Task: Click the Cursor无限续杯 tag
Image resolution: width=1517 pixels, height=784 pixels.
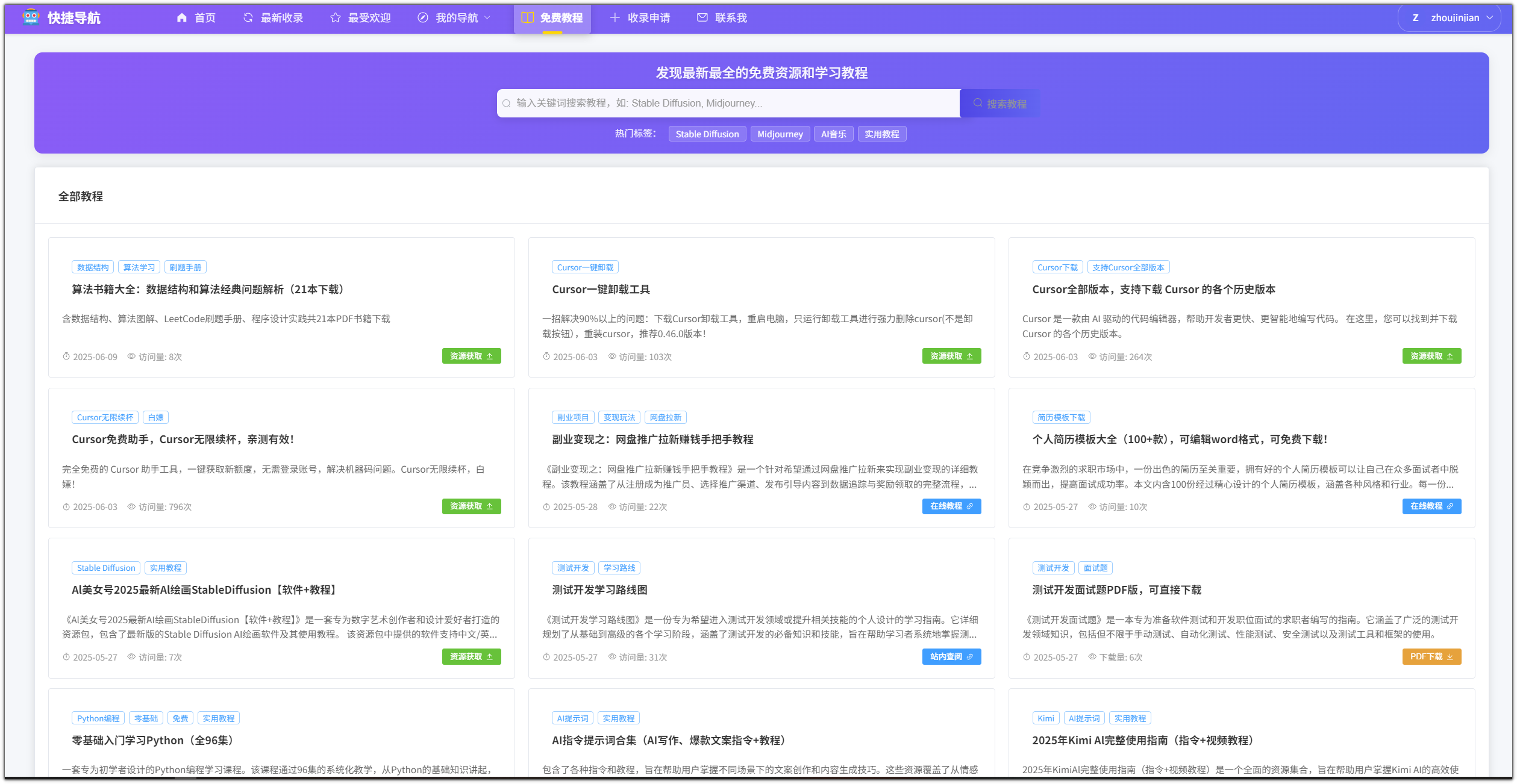Action: point(105,417)
